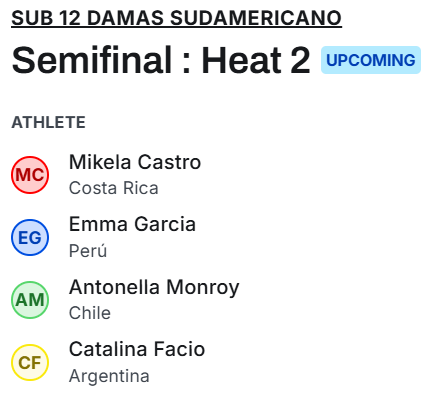
Task: Click the UPCOMING status badge
Action: (371, 60)
